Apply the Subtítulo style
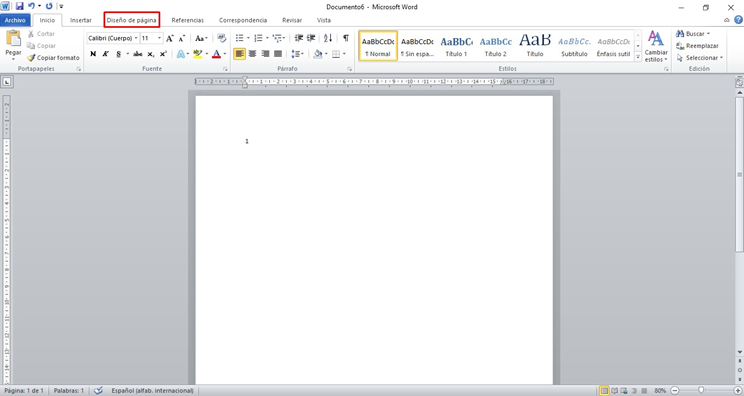744x396 pixels. 574,46
